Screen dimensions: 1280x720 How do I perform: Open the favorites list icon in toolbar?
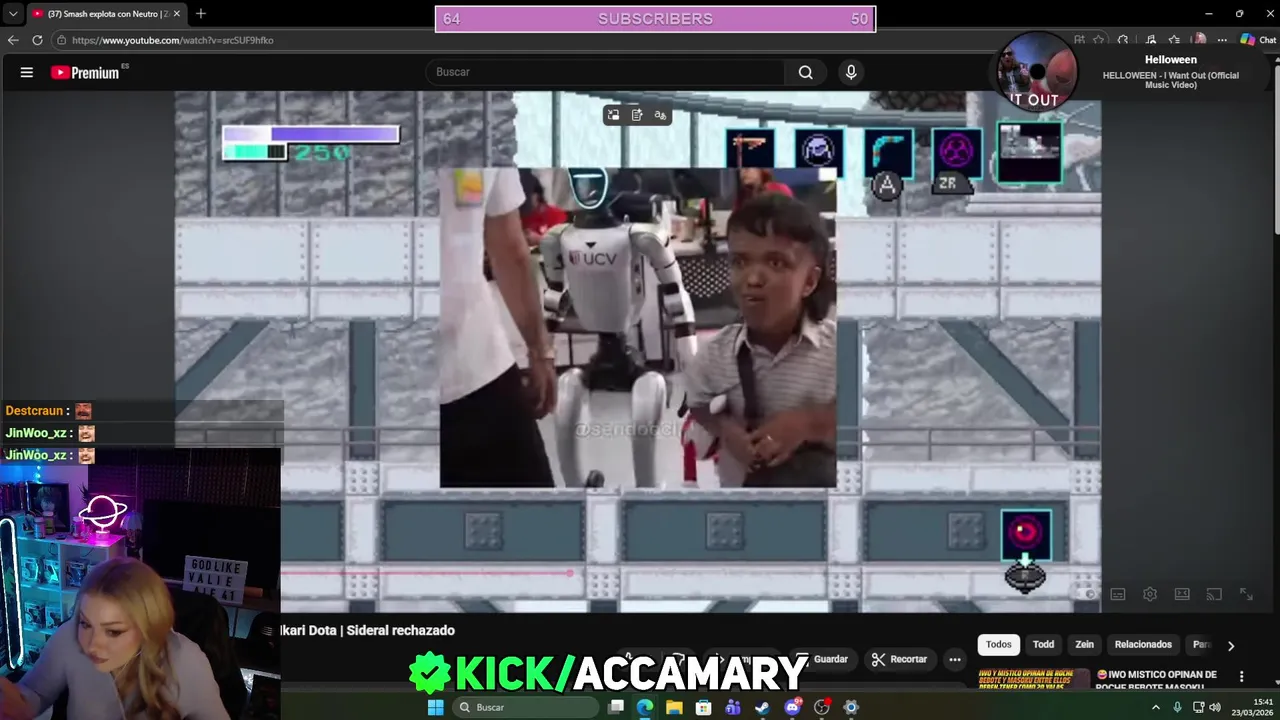1174,40
